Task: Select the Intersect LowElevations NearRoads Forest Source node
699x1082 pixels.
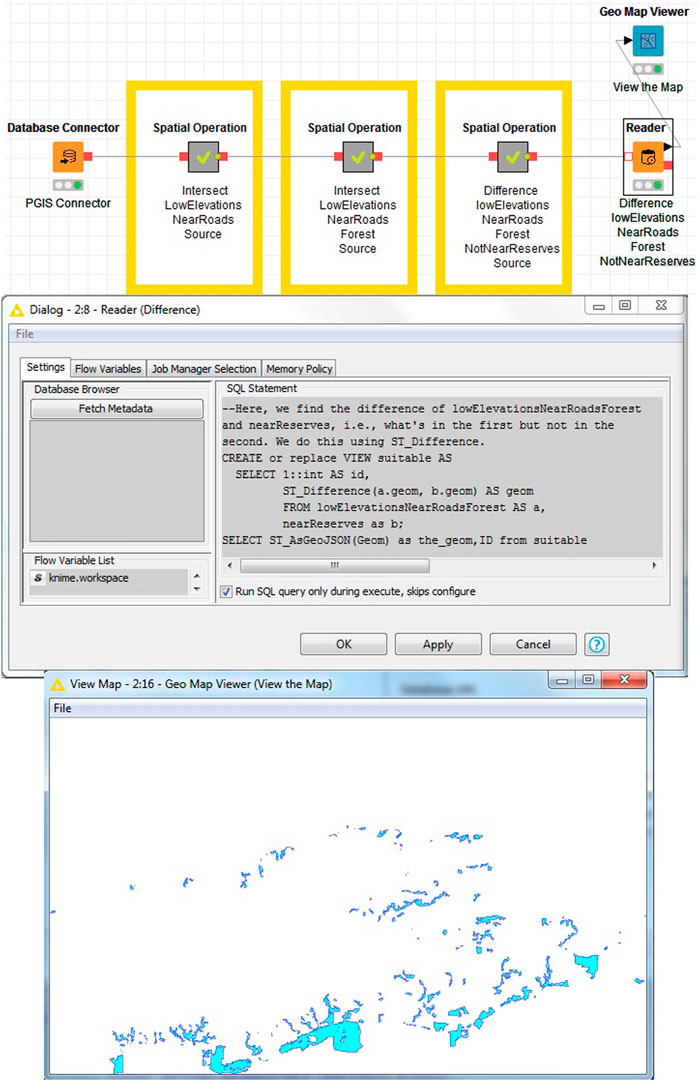Action: (x=357, y=157)
